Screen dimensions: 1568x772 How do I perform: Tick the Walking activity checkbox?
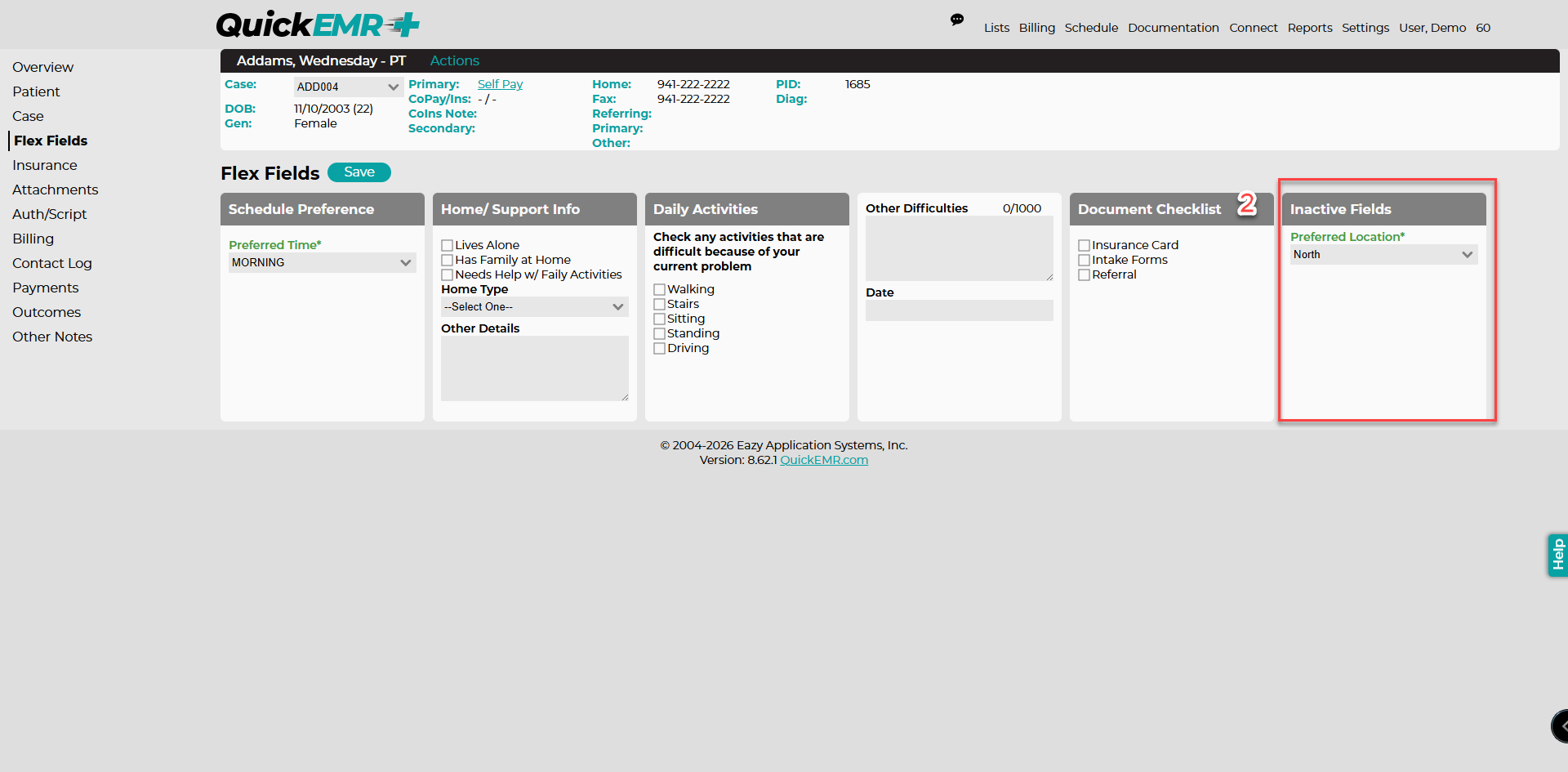(x=659, y=289)
